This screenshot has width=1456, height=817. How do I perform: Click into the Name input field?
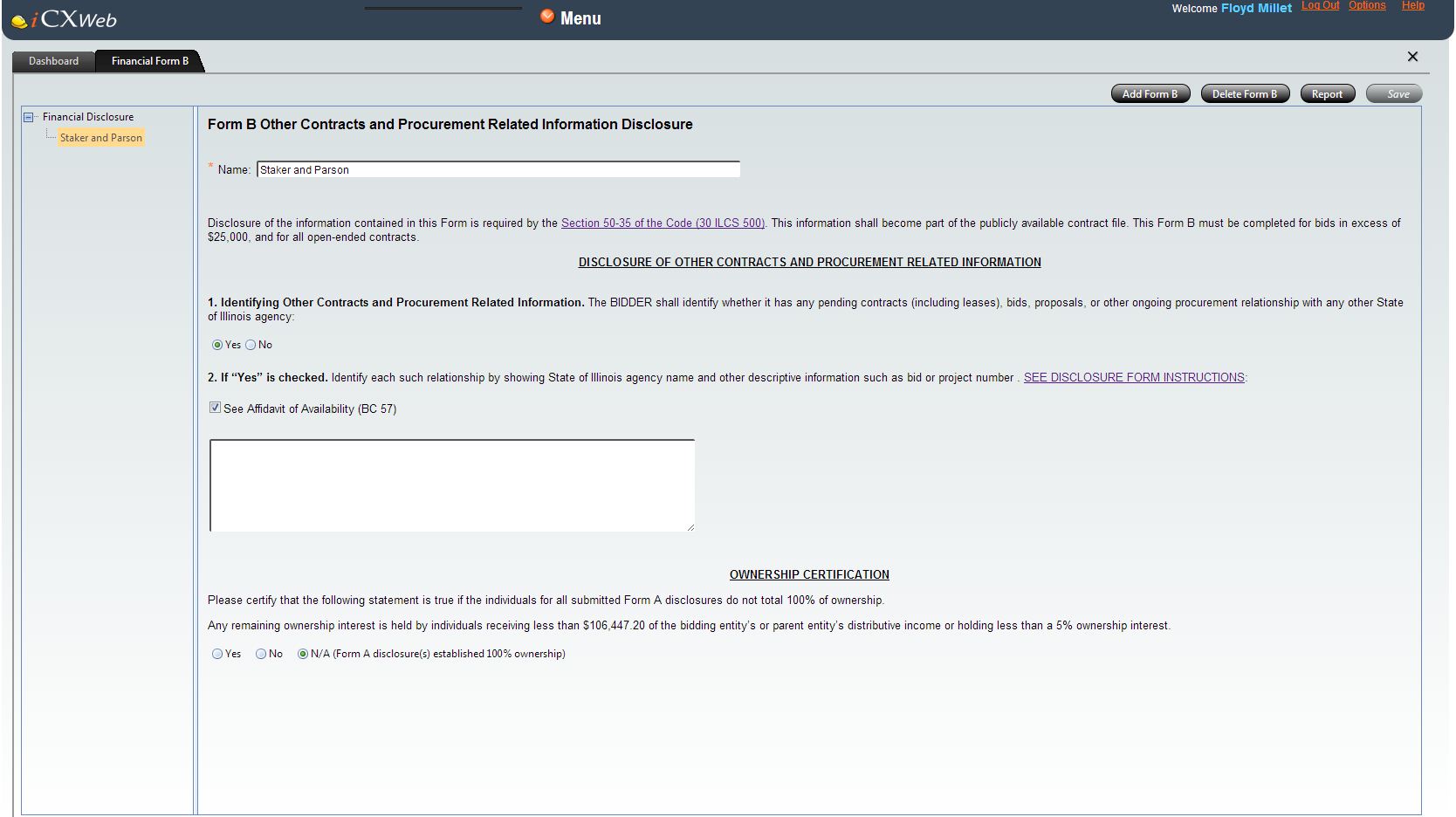498,169
